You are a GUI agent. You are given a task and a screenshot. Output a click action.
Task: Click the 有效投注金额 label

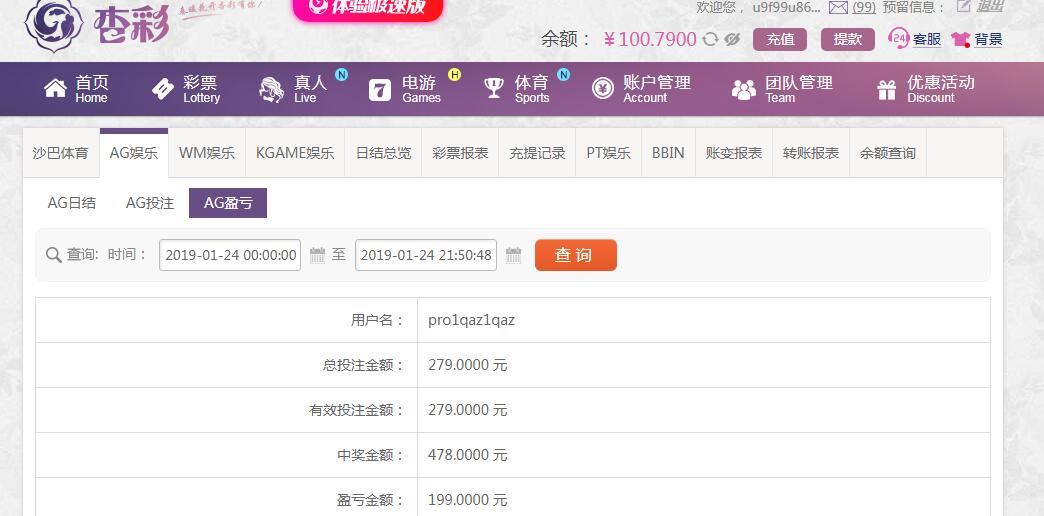[356, 410]
